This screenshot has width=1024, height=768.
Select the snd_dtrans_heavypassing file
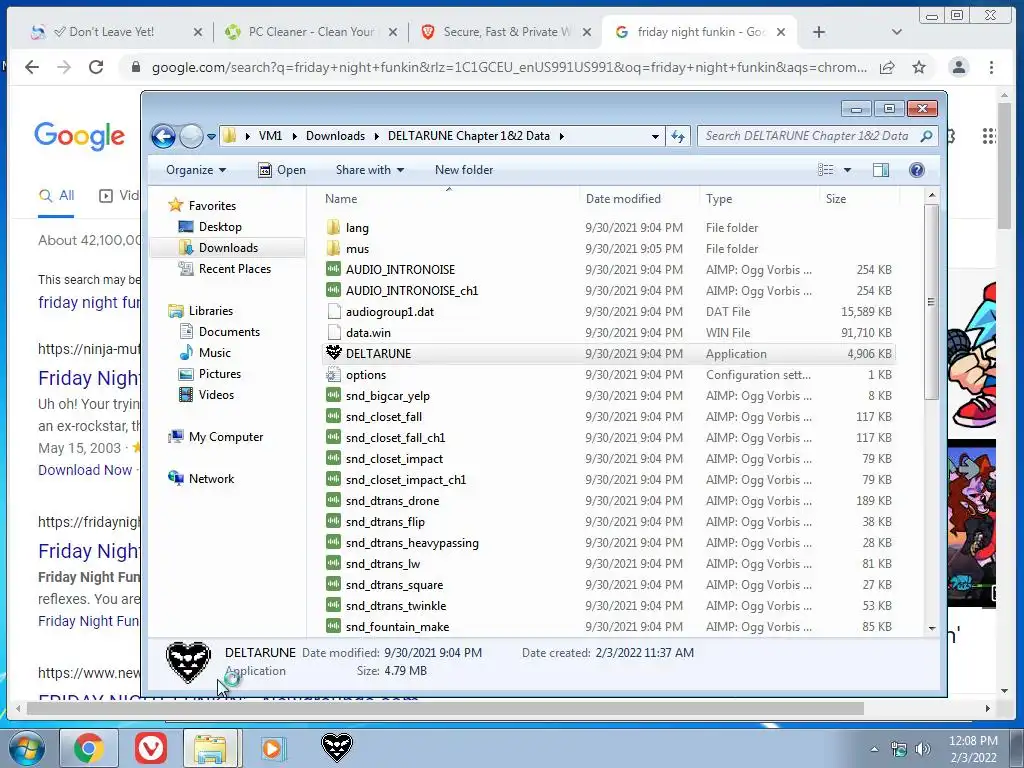click(411, 543)
